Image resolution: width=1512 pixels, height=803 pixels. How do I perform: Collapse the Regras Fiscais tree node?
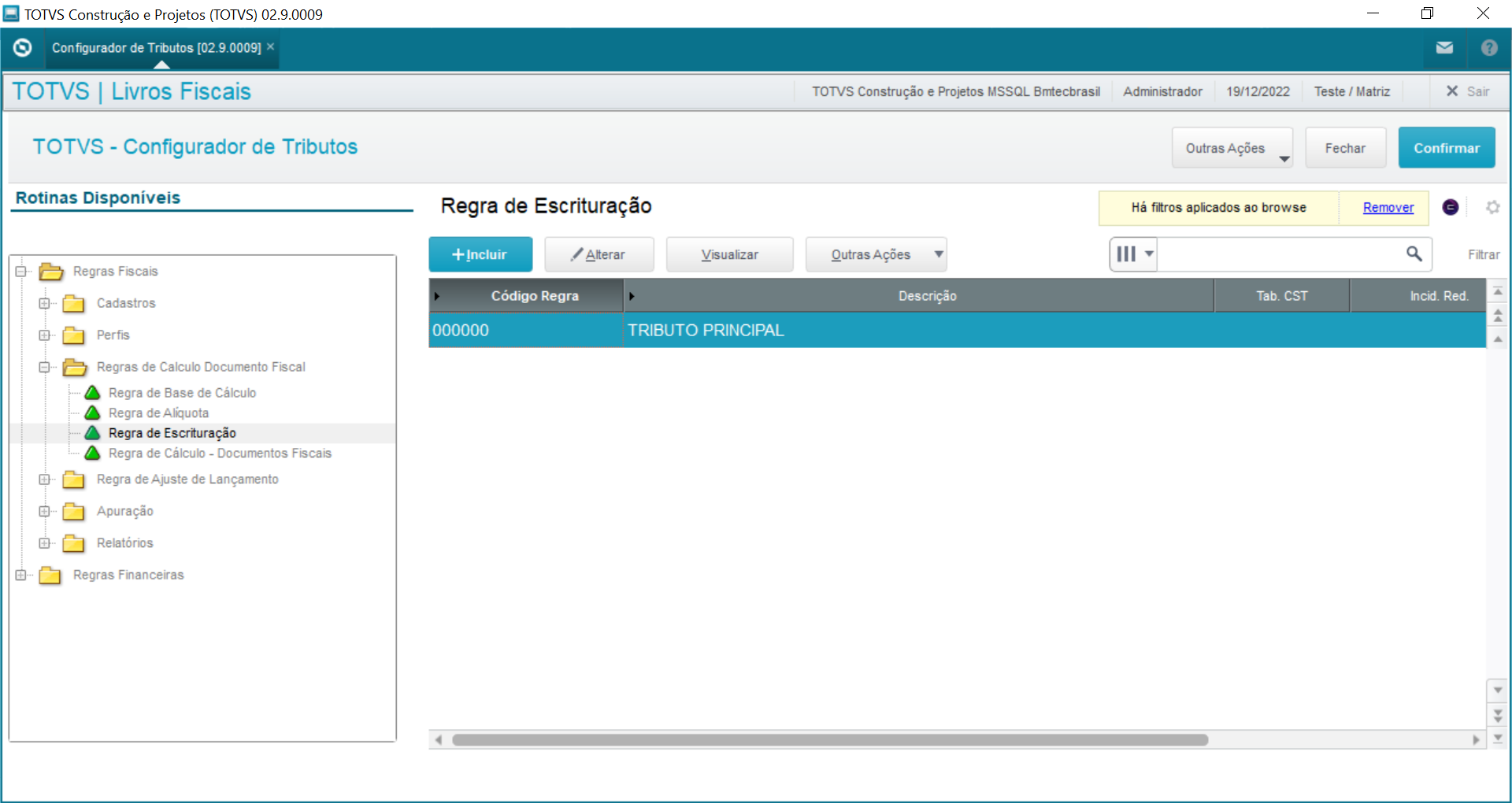tap(20, 272)
